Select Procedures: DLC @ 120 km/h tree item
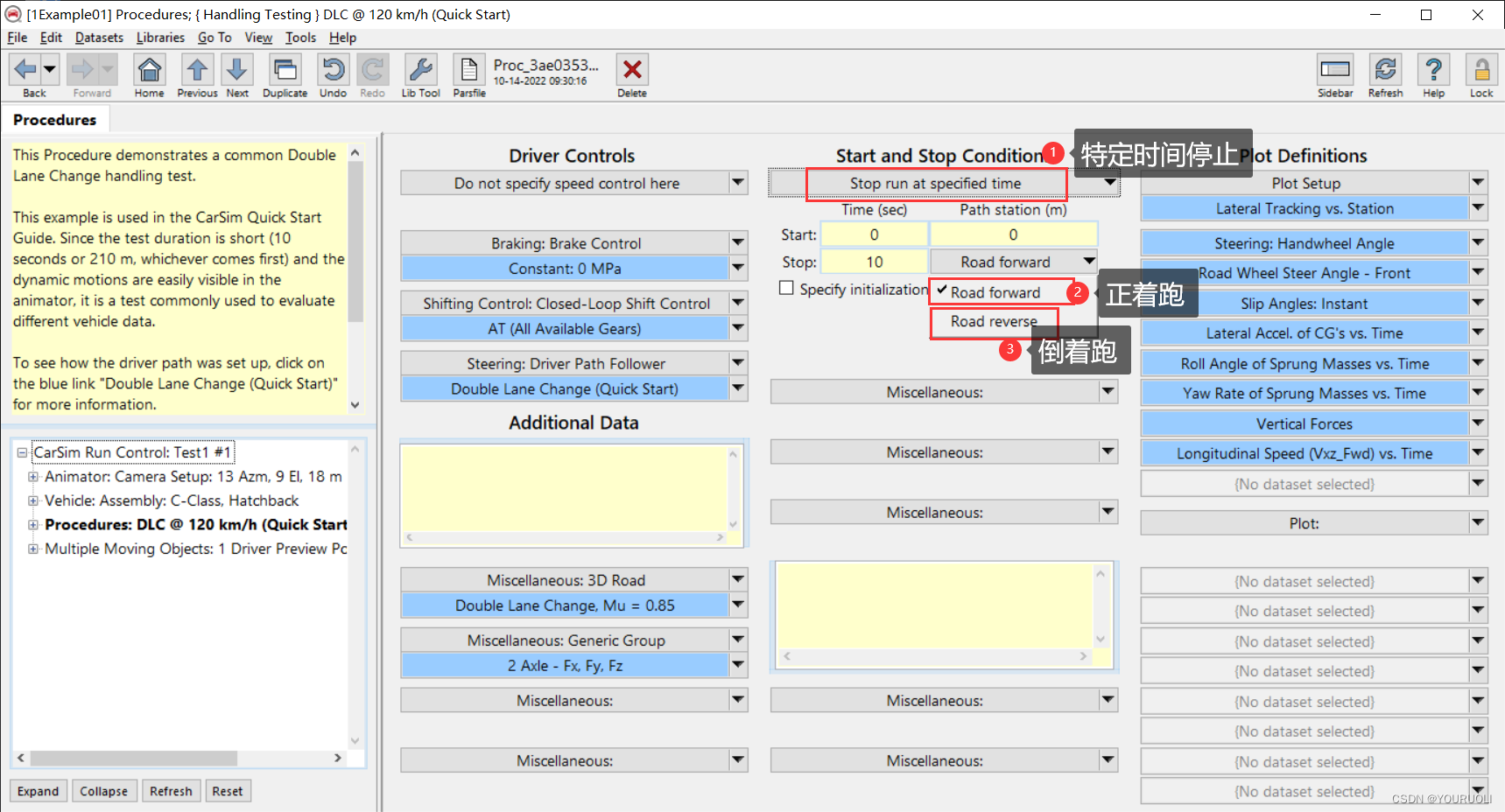Image resolution: width=1505 pixels, height=812 pixels. pyautogui.click(x=196, y=525)
